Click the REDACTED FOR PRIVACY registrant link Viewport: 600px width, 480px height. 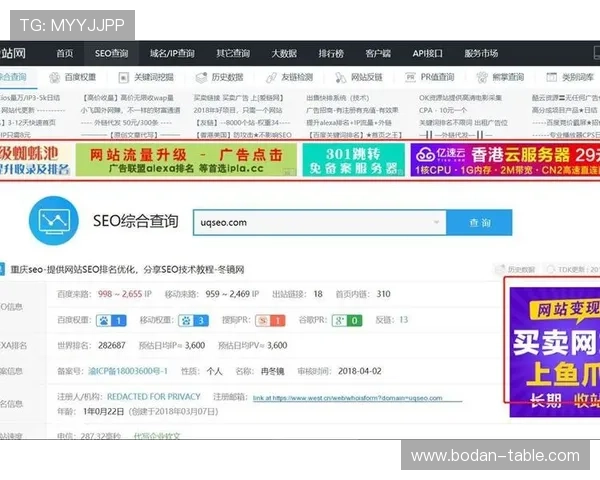pyautogui.click(x=153, y=397)
